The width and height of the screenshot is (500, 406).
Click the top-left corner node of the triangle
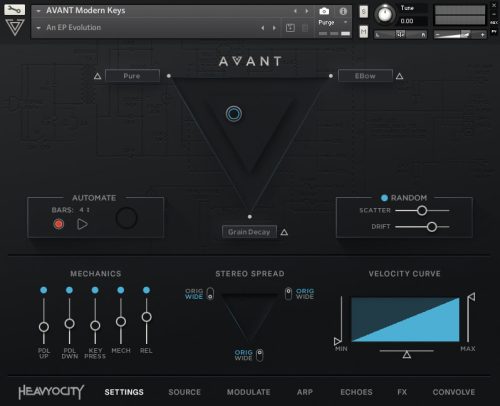coord(169,76)
